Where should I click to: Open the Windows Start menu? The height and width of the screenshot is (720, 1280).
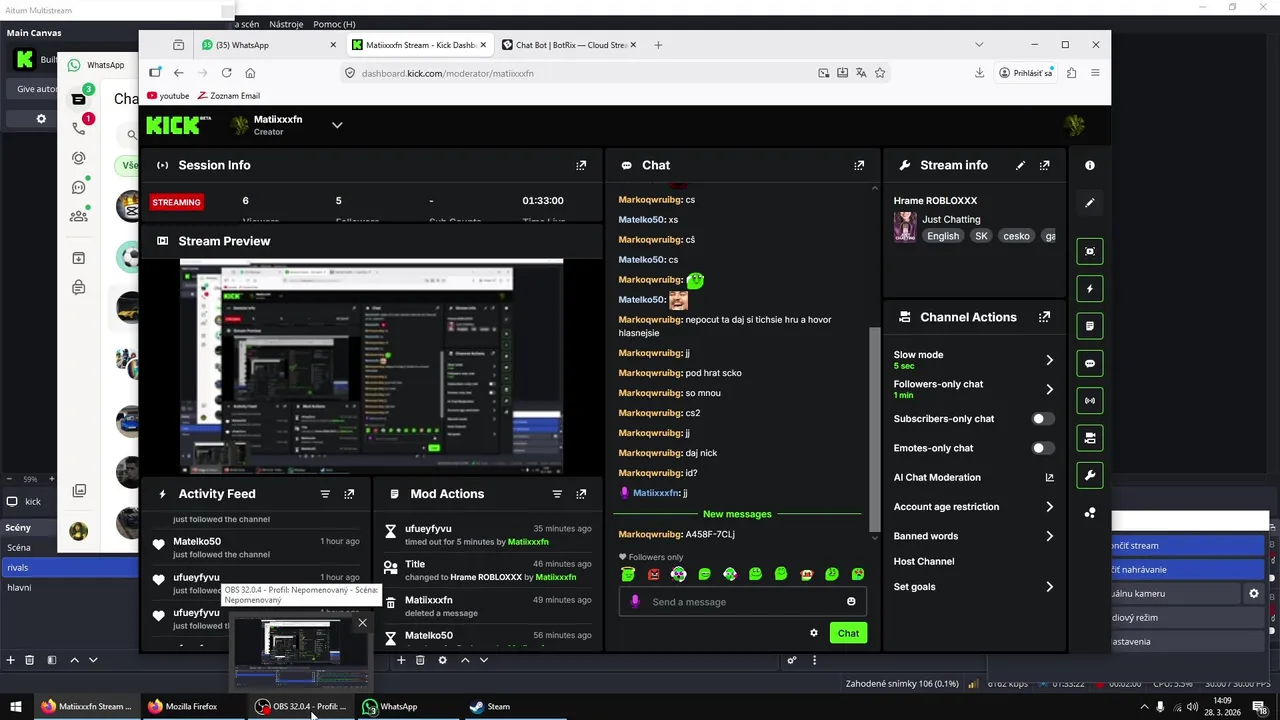point(16,707)
